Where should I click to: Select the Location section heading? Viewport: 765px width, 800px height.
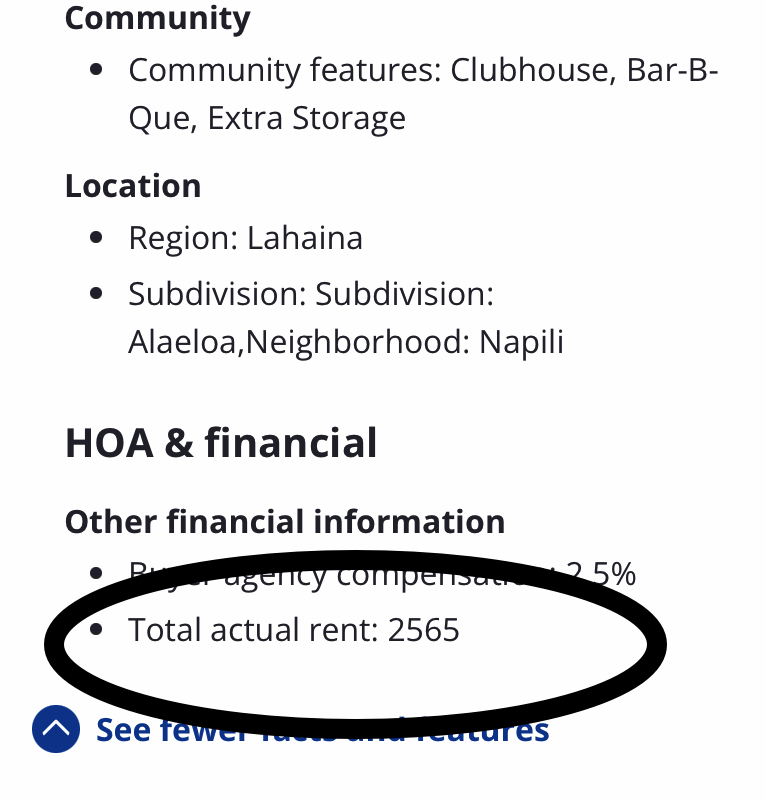[132, 185]
